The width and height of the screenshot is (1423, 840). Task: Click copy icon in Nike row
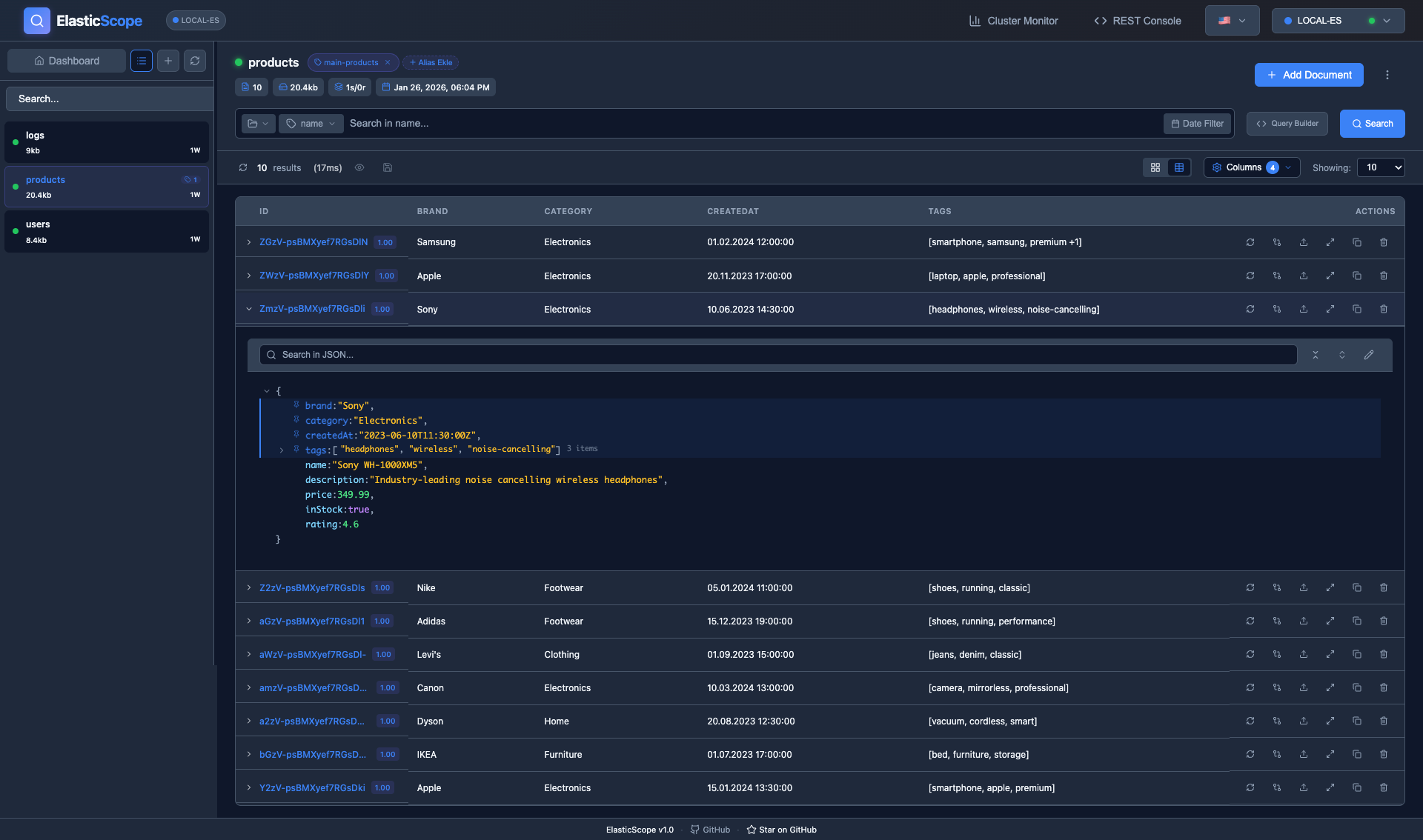tap(1356, 587)
